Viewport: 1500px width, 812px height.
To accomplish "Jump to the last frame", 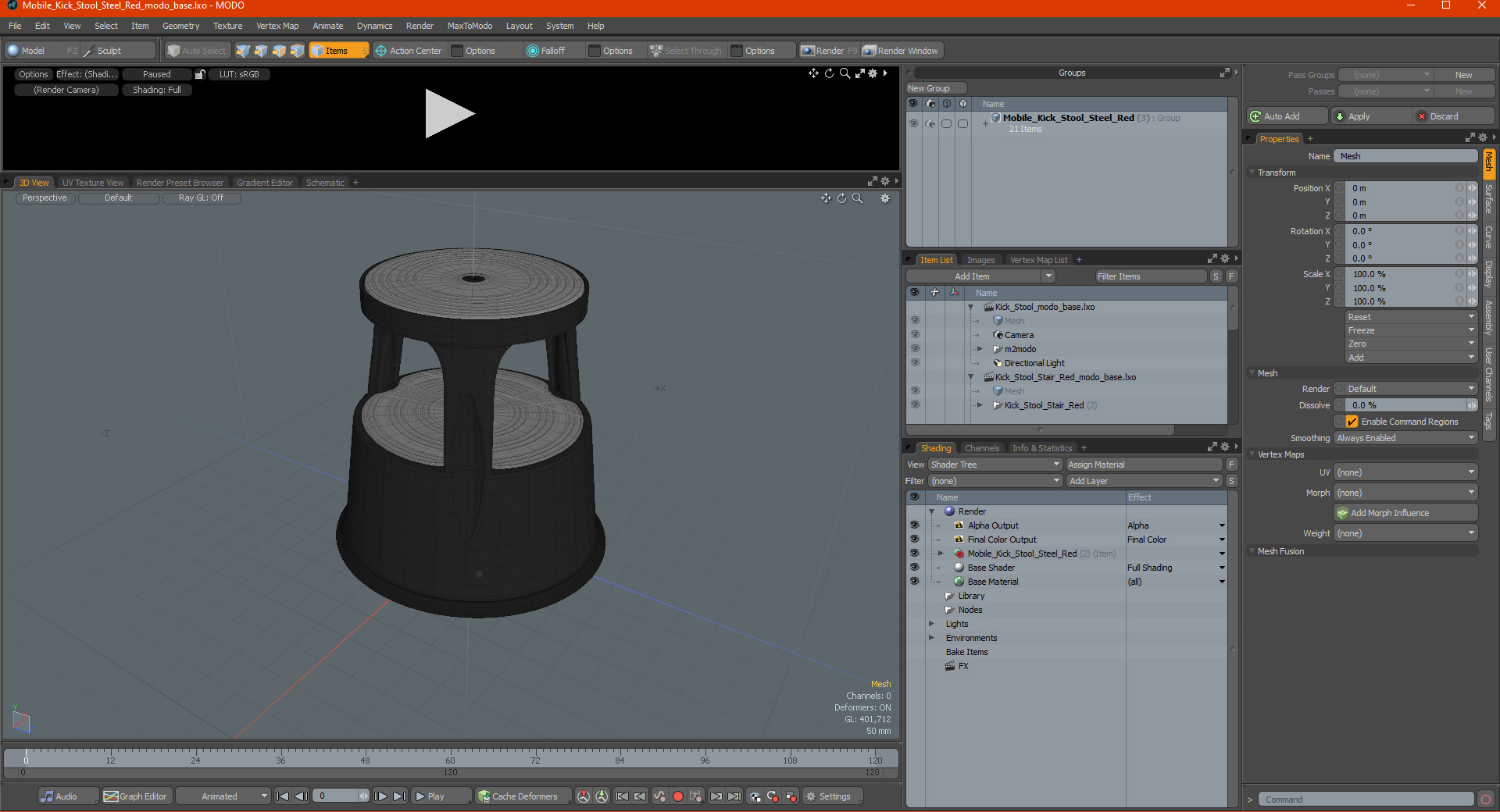I will pos(399,796).
